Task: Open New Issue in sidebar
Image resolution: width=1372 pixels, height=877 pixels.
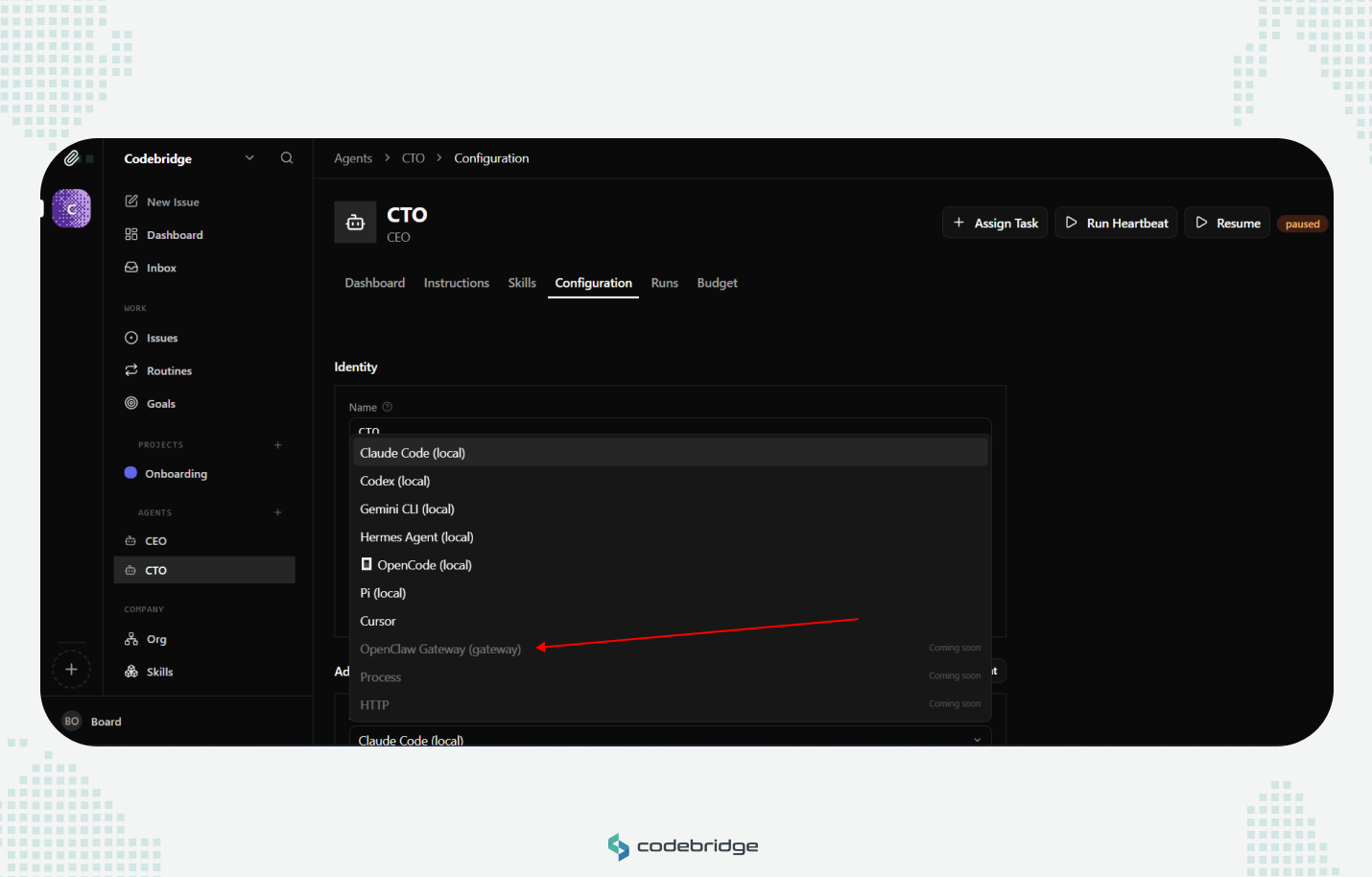Action: tap(174, 201)
